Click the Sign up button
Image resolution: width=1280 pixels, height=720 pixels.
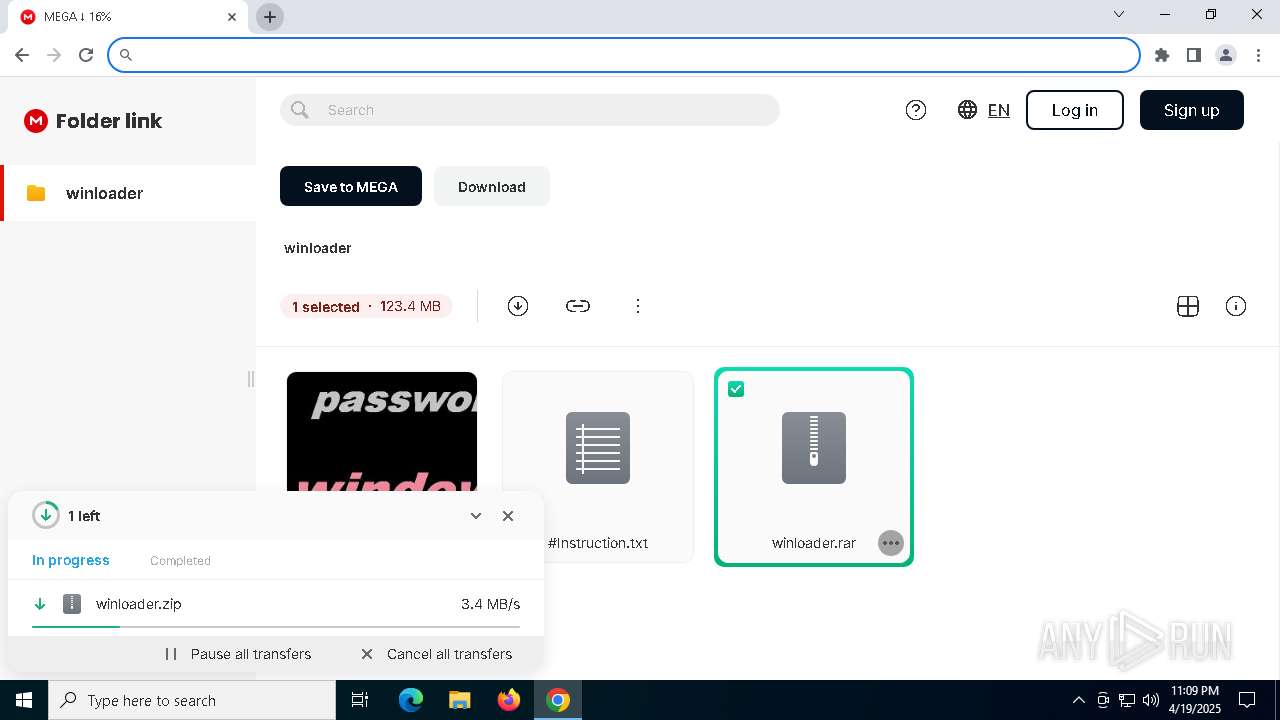(x=1192, y=110)
